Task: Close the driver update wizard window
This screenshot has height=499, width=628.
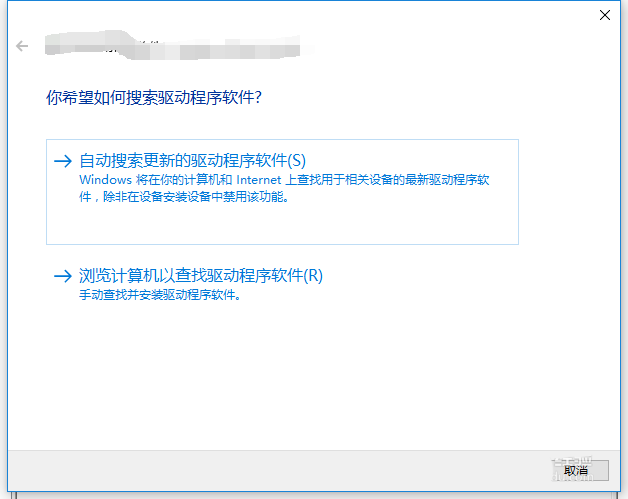Action: coord(605,15)
